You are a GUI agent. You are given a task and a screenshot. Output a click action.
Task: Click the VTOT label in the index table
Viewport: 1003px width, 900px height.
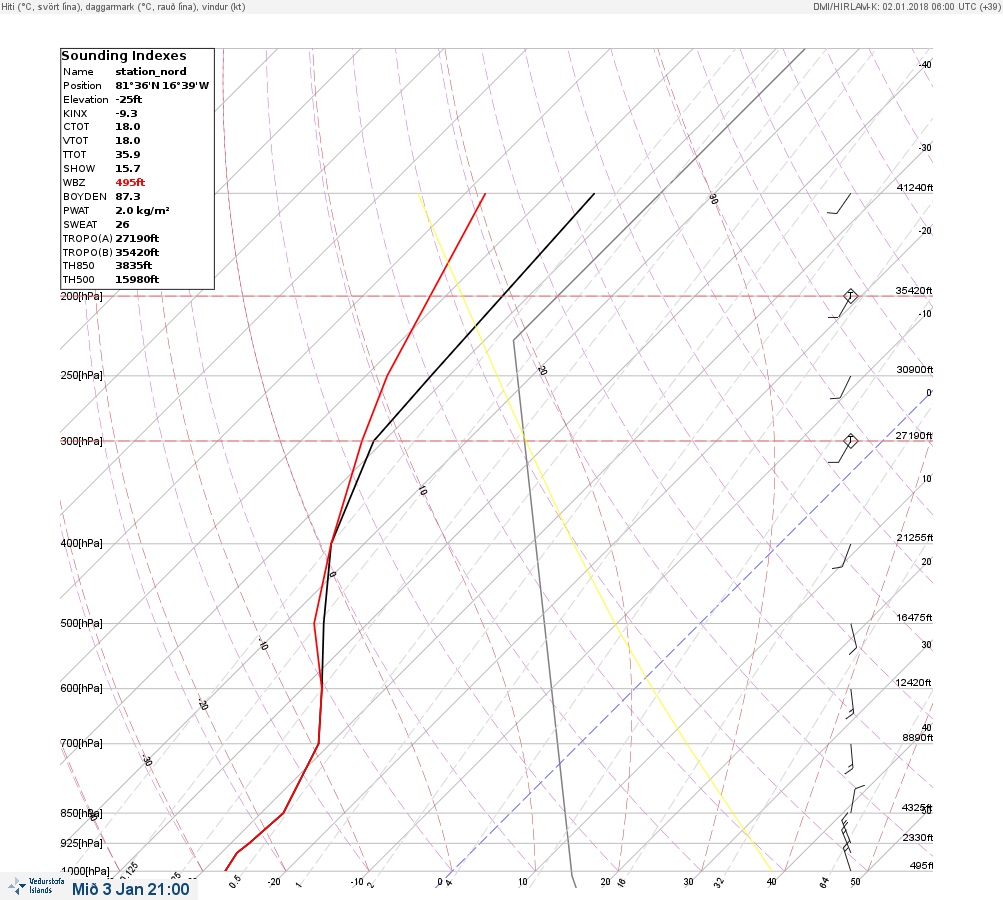pos(75,141)
